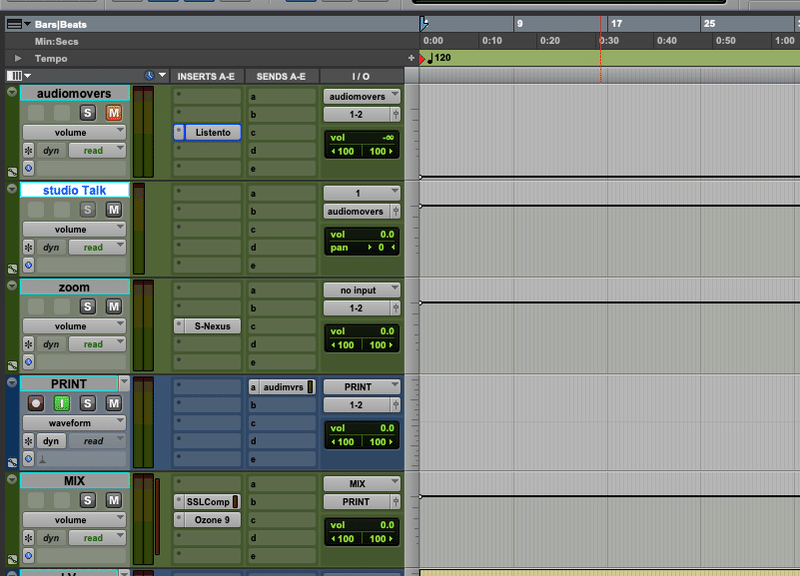Open MIX track automation mode selector
The image size is (800, 576).
(97, 538)
